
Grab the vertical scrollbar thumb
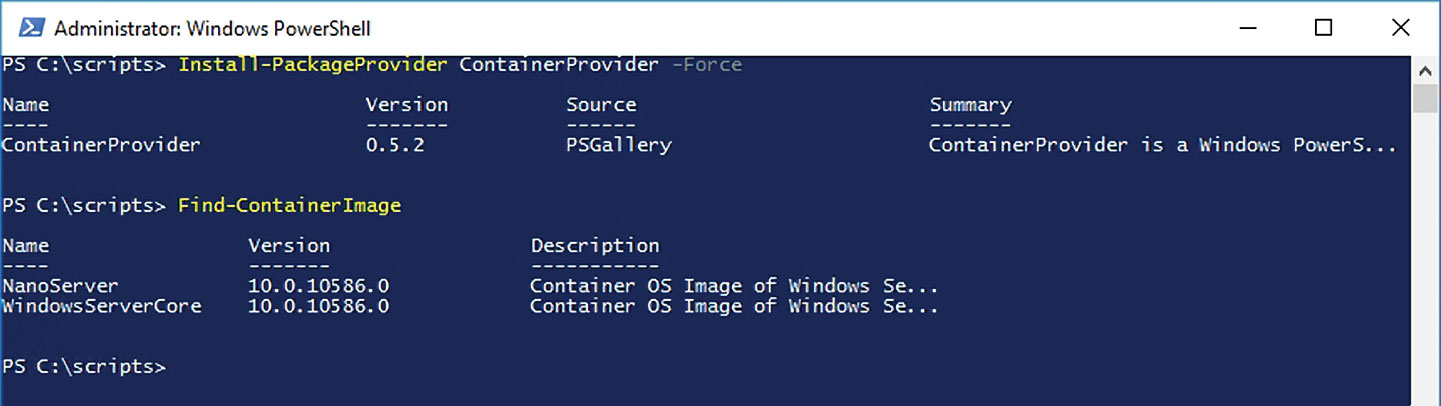point(1424,98)
